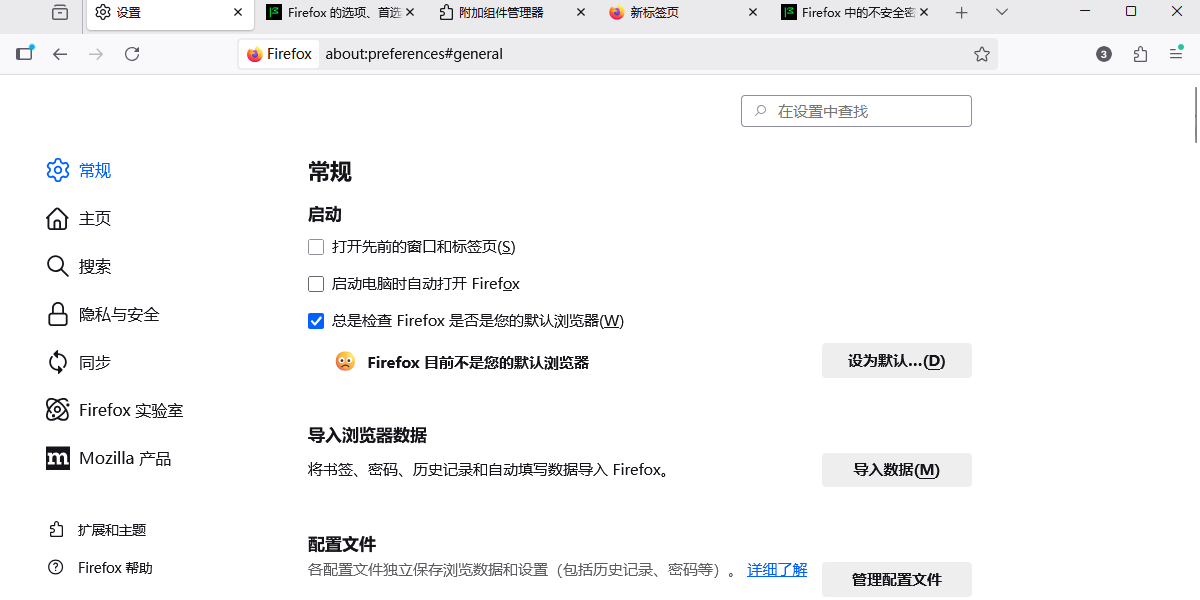Click the Mozilla 产品 logo icon

pyautogui.click(x=58, y=458)
